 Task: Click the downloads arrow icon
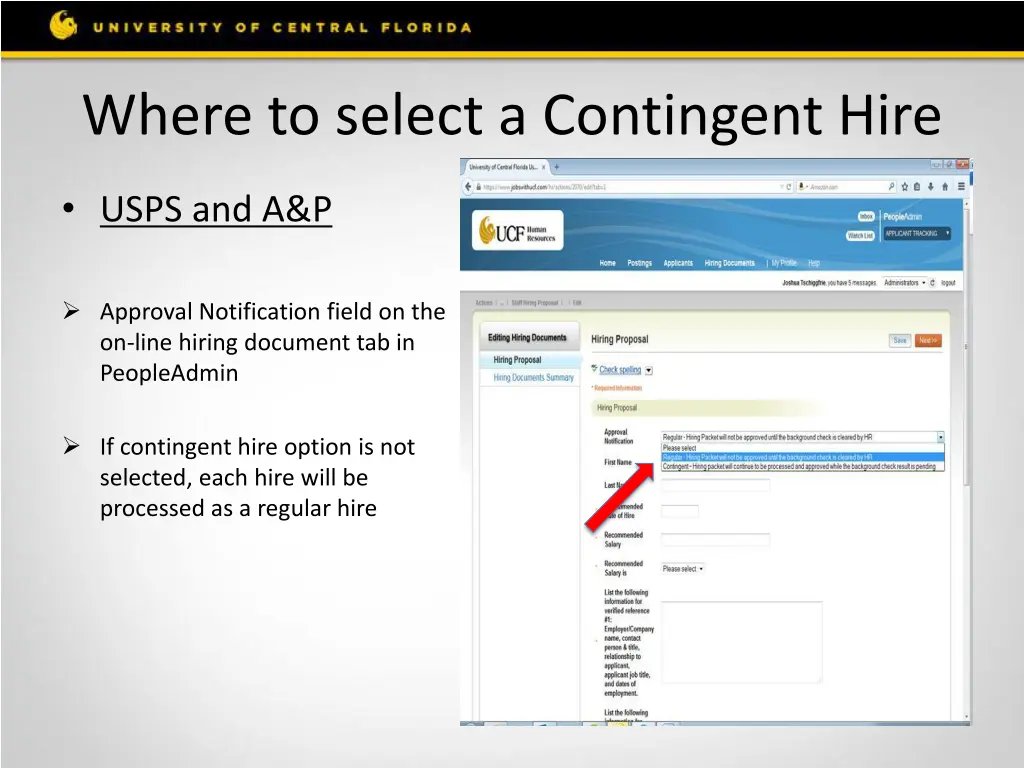point(931,187)
